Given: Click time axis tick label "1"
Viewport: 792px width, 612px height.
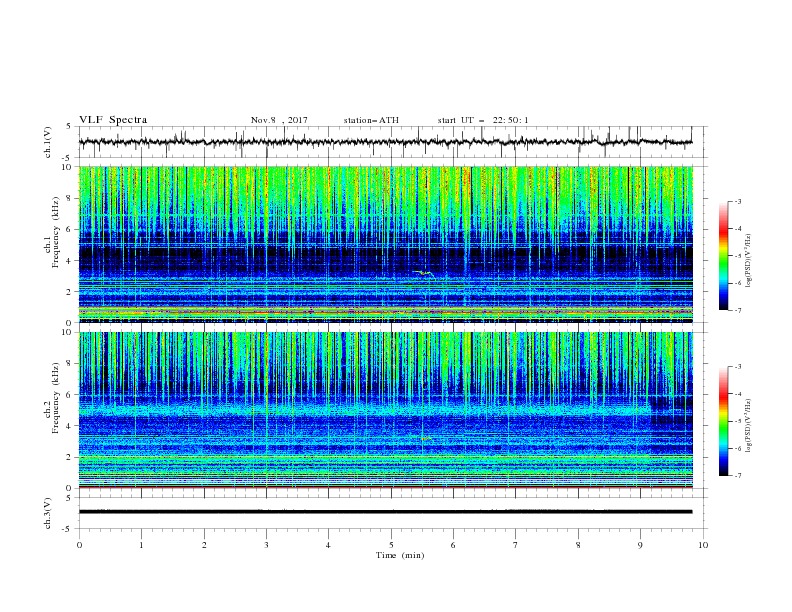Looking at the screenshot, I should tap(141, 545).
